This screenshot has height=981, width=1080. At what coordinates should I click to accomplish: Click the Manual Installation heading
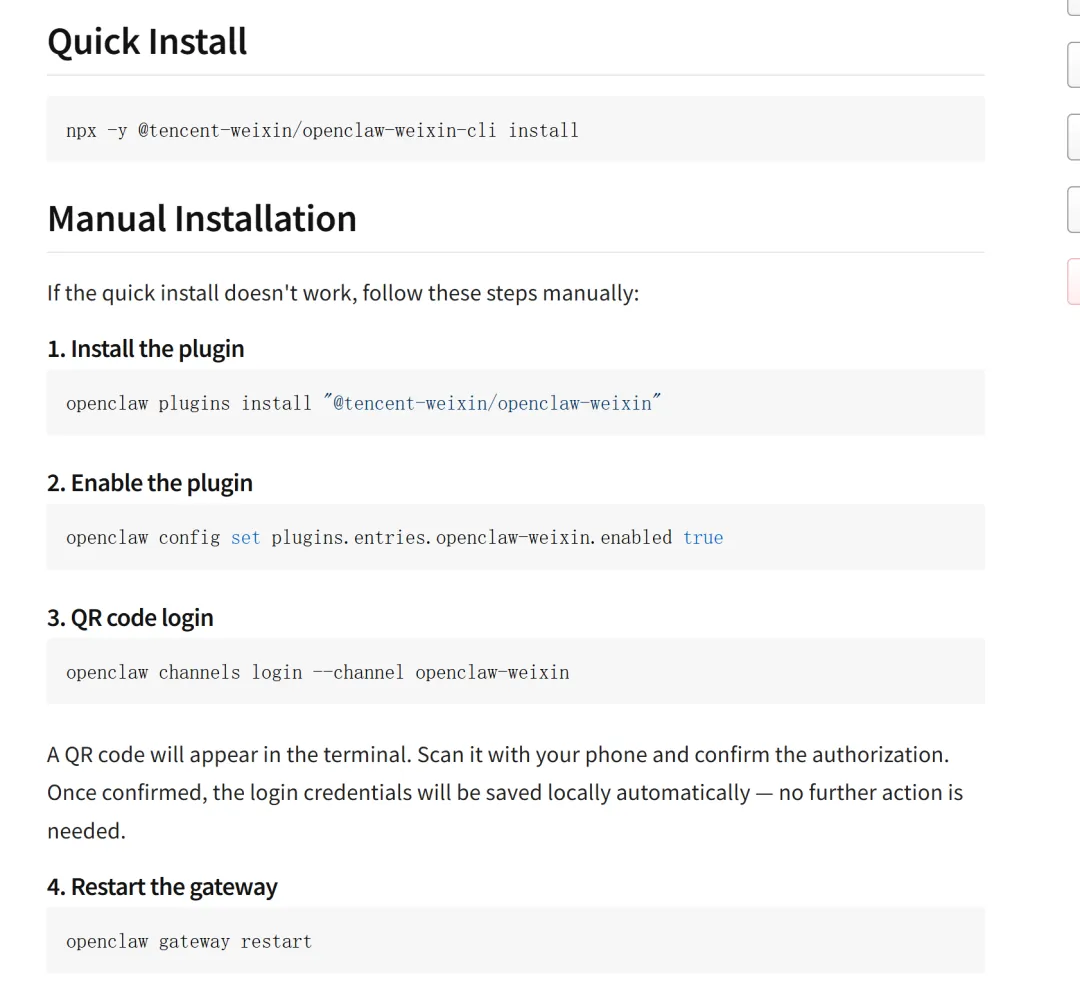click(x=202, y=219)
